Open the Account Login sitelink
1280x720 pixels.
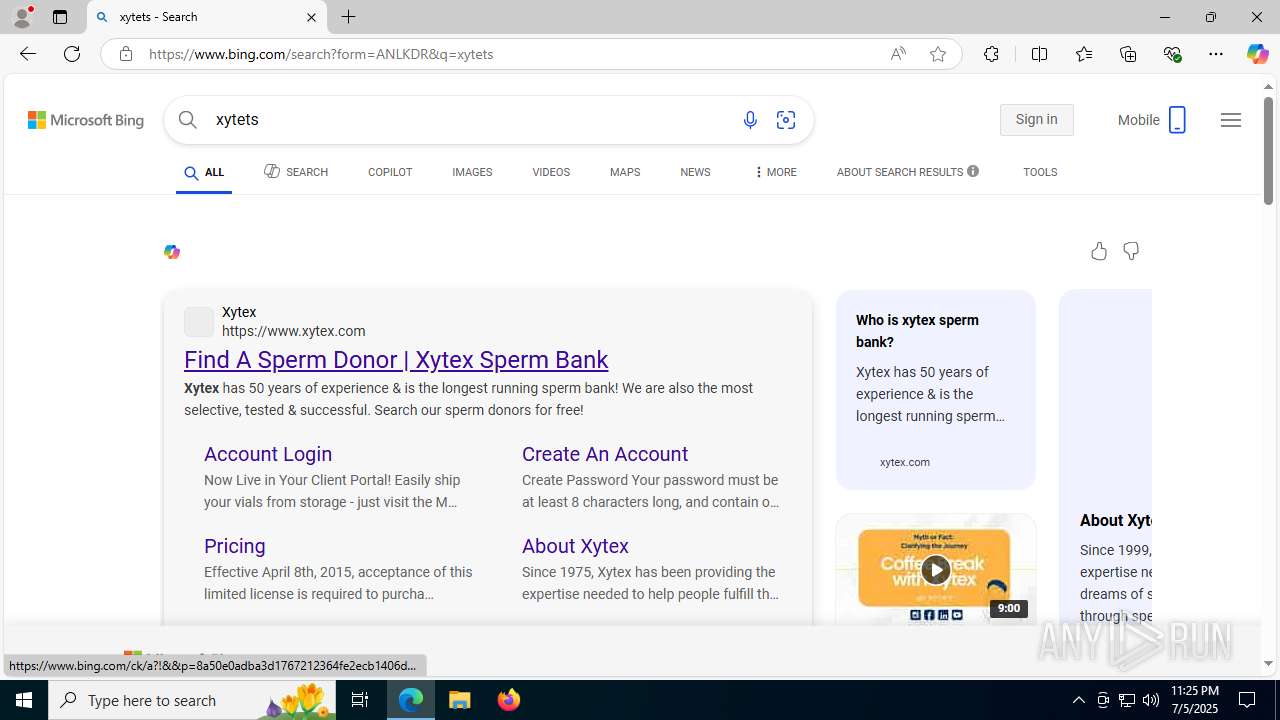[x=268, y=454]
